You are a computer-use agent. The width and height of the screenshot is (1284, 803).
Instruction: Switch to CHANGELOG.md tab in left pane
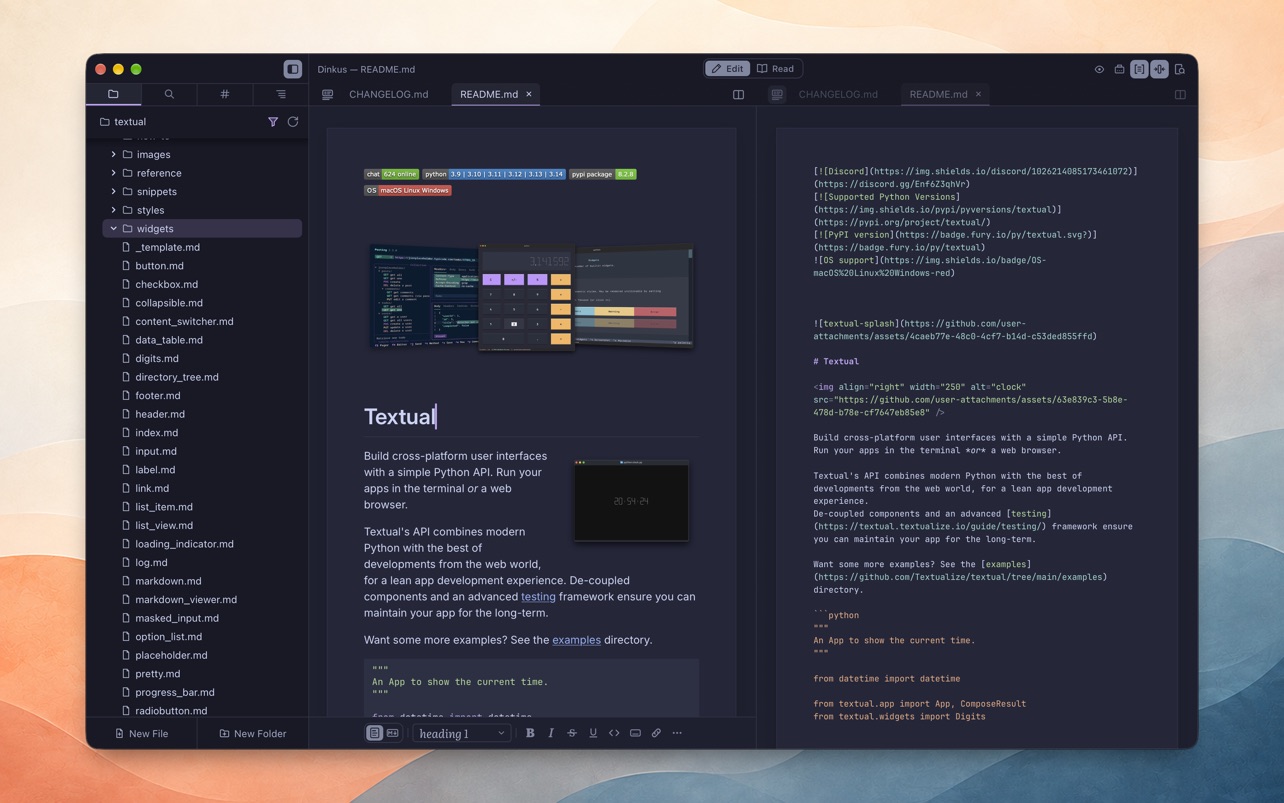pos(388,94)
